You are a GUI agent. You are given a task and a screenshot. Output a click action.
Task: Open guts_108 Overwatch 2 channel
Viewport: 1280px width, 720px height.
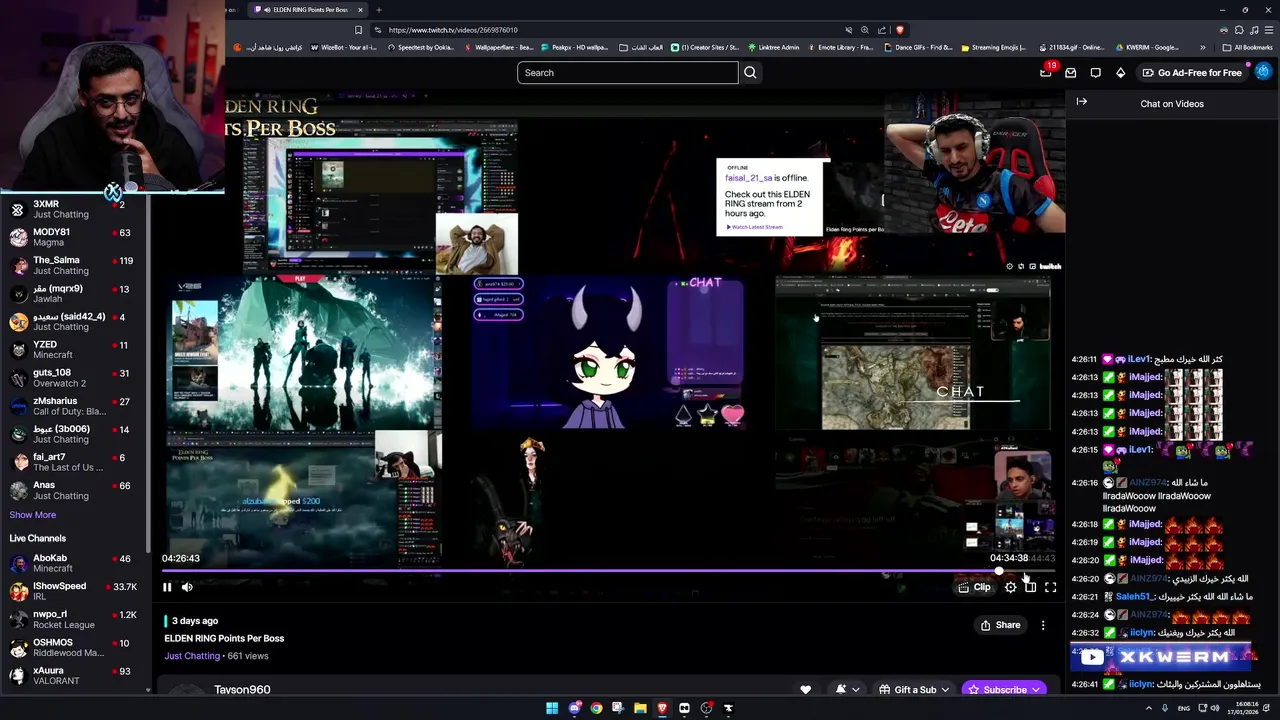(x=74, y=378)
